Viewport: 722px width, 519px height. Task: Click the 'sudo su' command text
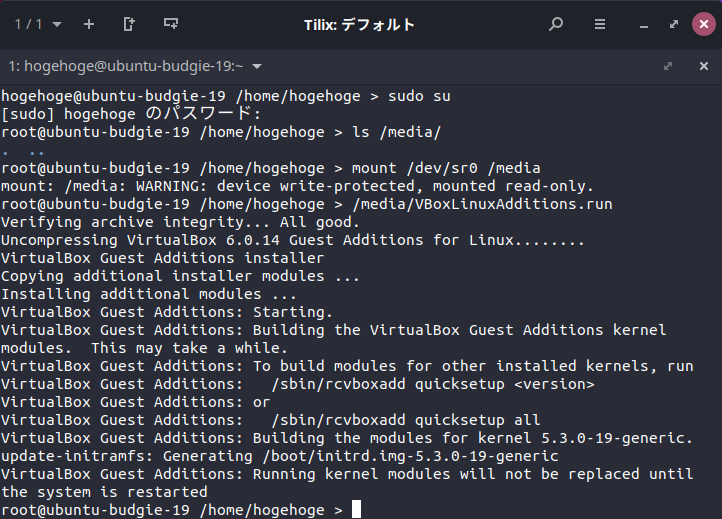pos(419,96)
